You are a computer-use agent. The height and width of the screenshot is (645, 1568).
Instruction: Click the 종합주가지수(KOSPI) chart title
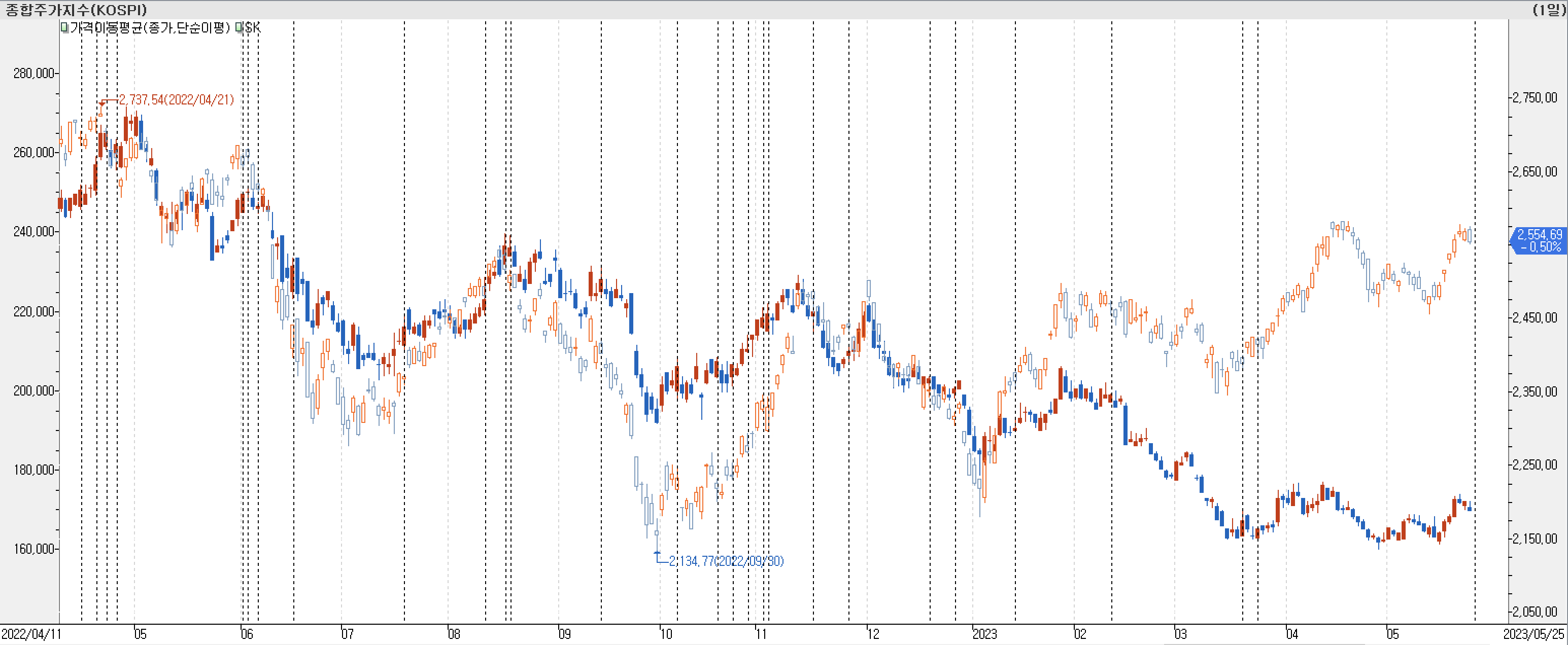[76, 10]
